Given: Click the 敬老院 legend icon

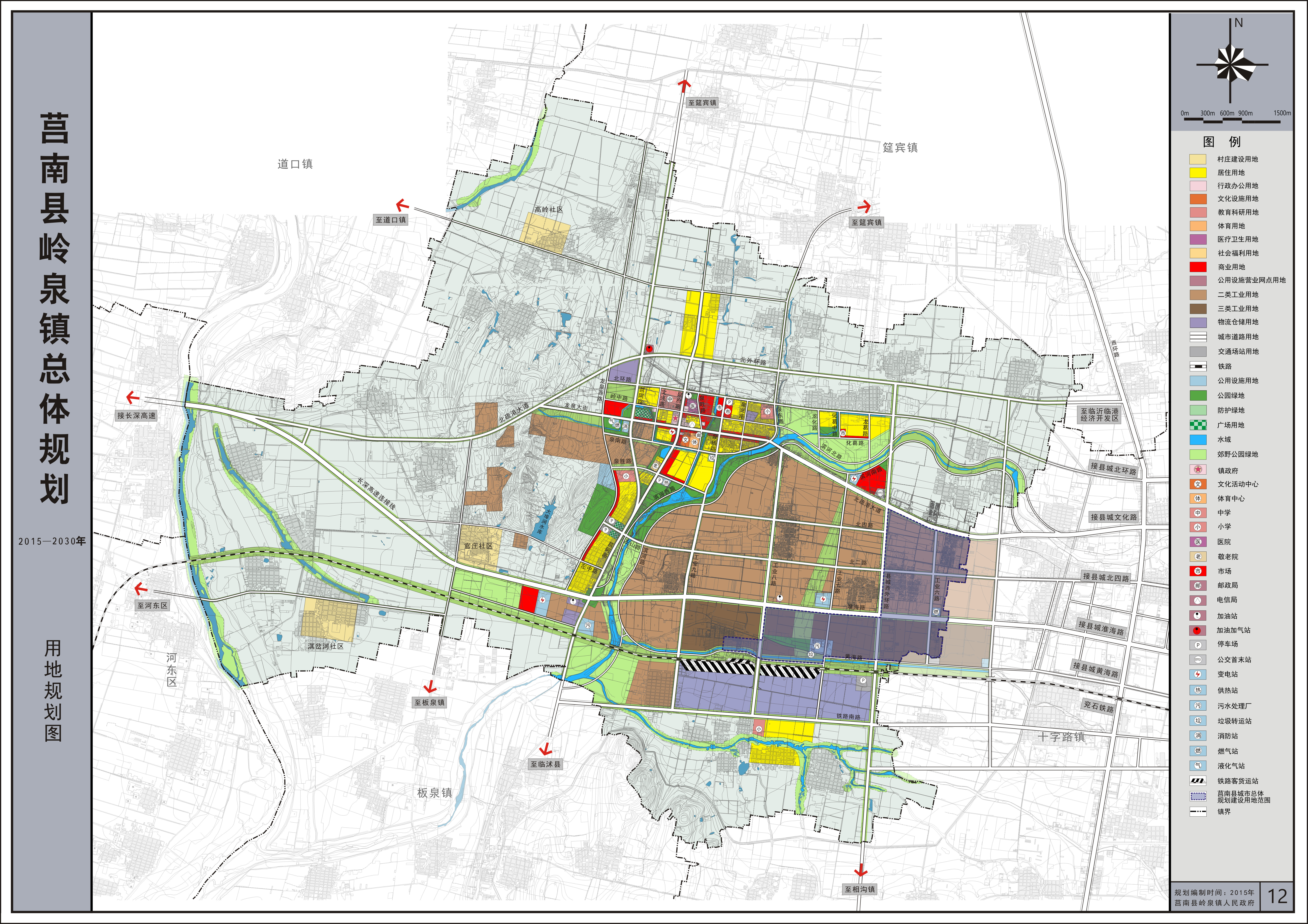Looking at the screenshot, I should click(1198, 557).
